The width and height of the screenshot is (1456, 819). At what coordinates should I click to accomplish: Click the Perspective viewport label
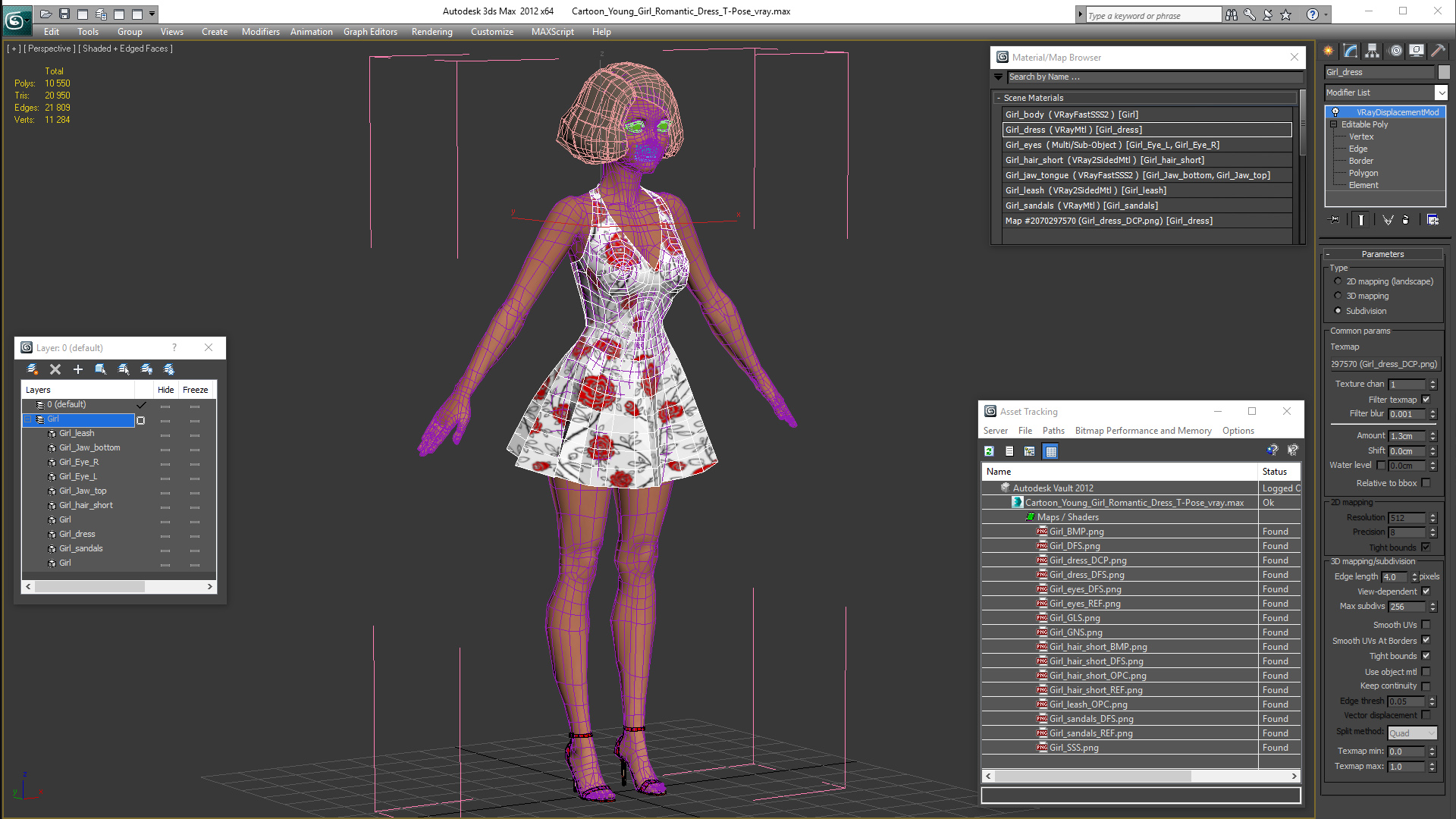coord(49,49)
